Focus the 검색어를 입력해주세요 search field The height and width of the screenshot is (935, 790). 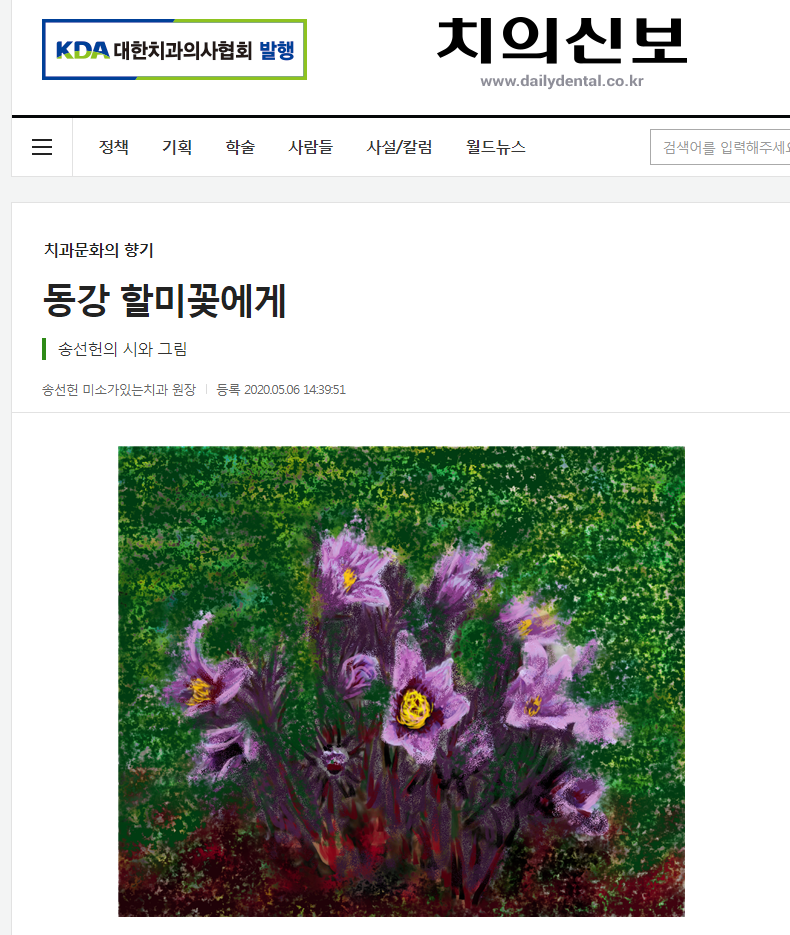click(x=720, y=147)
